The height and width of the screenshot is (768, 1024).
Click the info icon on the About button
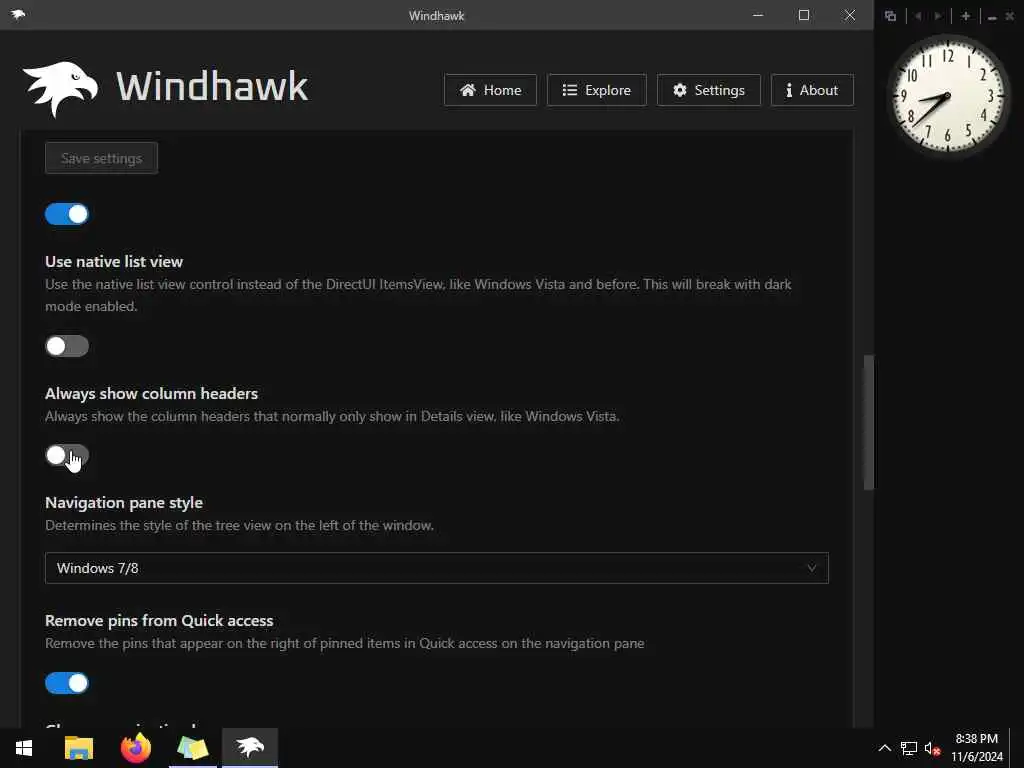click(789, 90)
